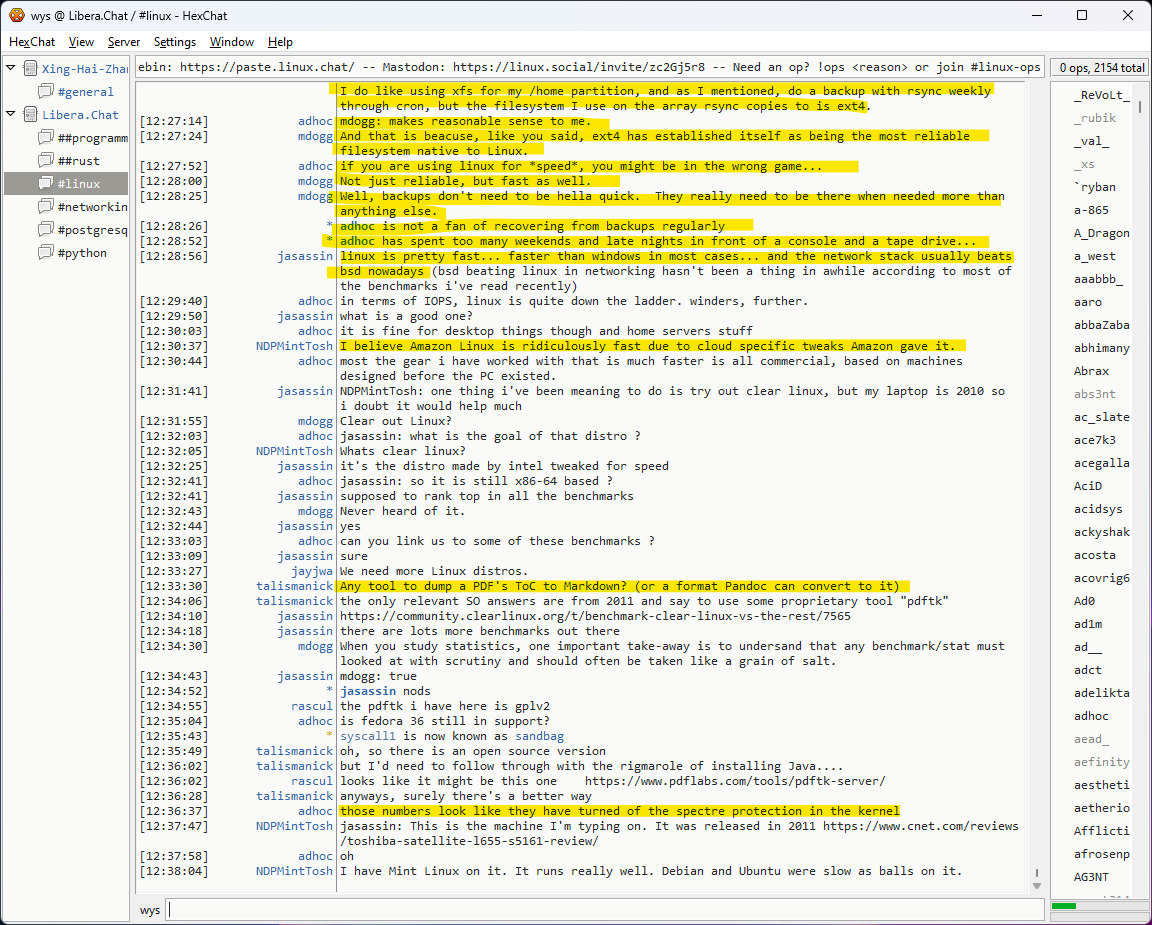Collapse the Xing-Hai-Zha server tree
Viewport: 1152px width, 925px height.
[11, 69]
